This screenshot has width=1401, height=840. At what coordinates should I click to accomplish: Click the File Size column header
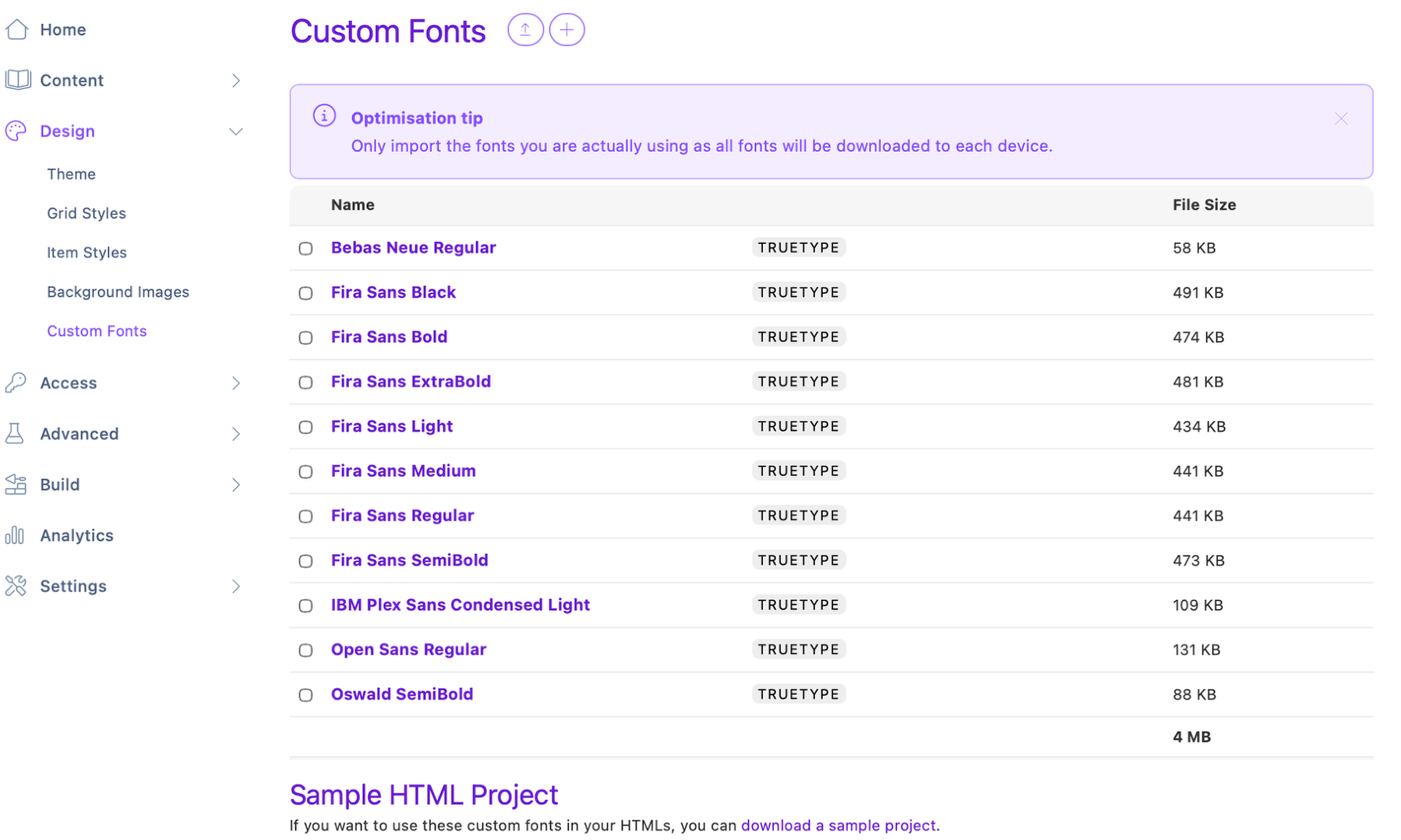(x=1204, y=205)
